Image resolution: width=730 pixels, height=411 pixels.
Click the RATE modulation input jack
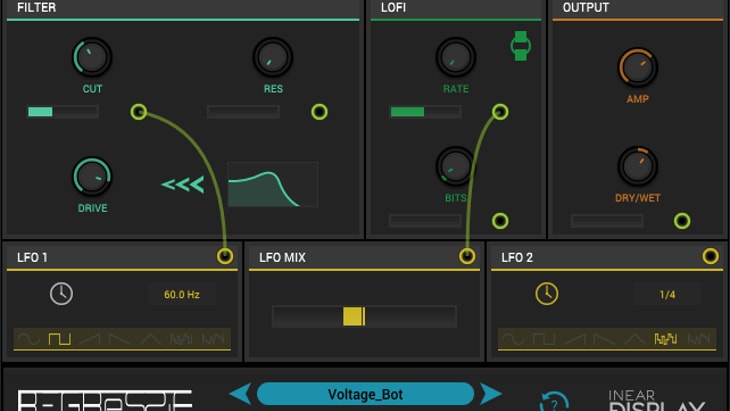500,112
